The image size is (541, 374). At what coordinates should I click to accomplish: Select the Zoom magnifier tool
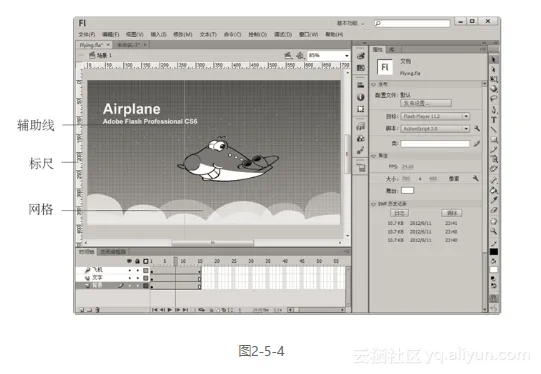click(494, 231)
